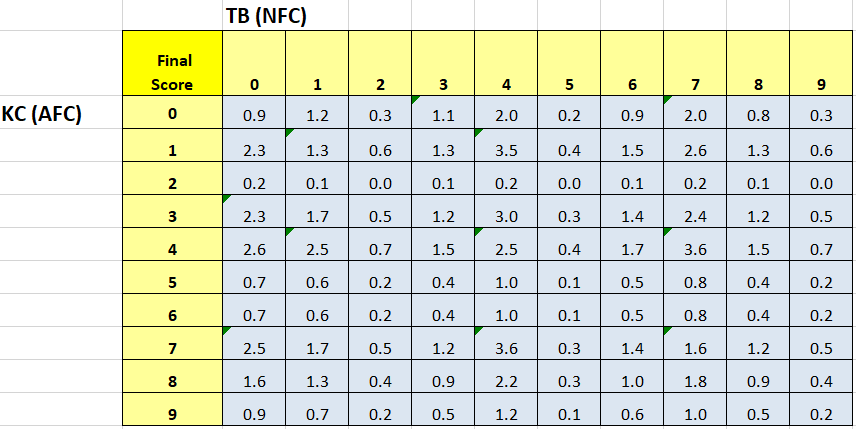Select the 3.6 cell in KC row 7
The height and width of the screenshot is (429, 856).
[x=506, y=347]
